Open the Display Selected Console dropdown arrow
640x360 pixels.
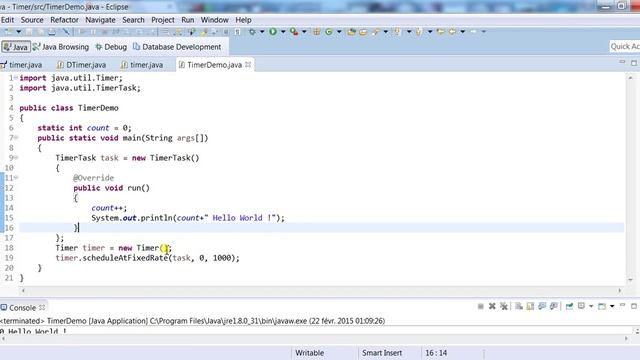coord(591,306)
